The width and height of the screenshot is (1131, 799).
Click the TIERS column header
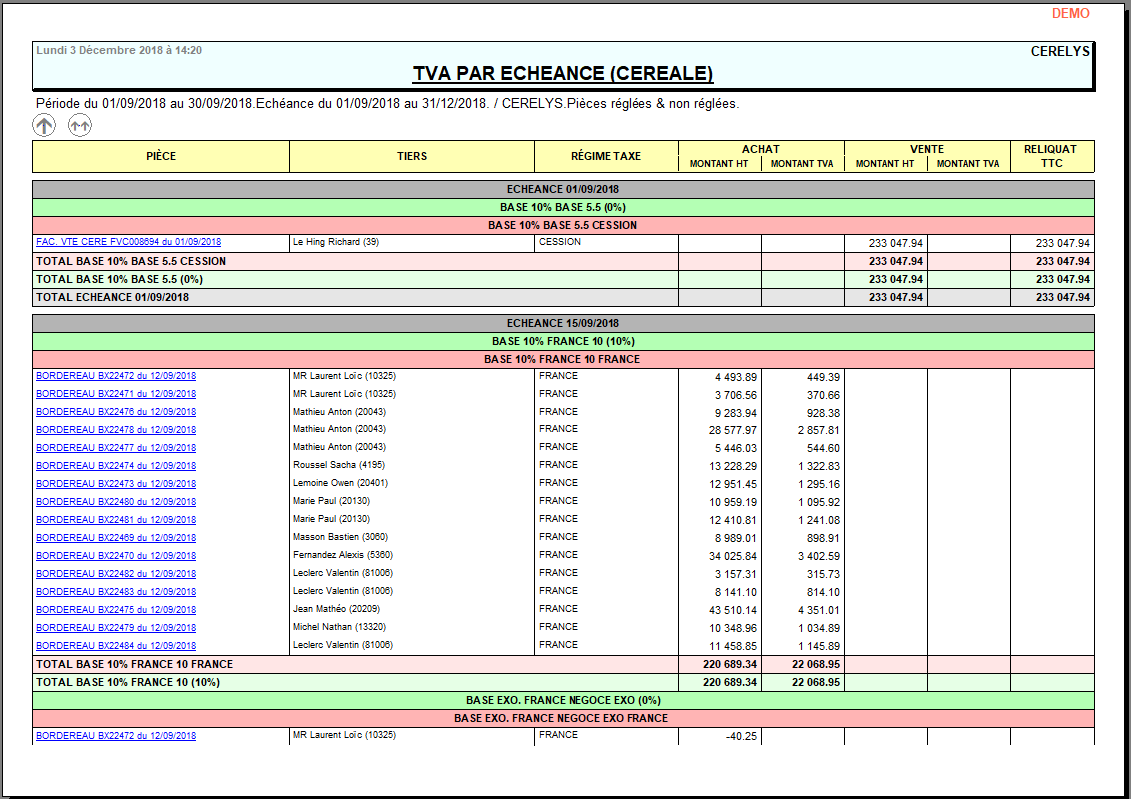(x=411, y=156)
